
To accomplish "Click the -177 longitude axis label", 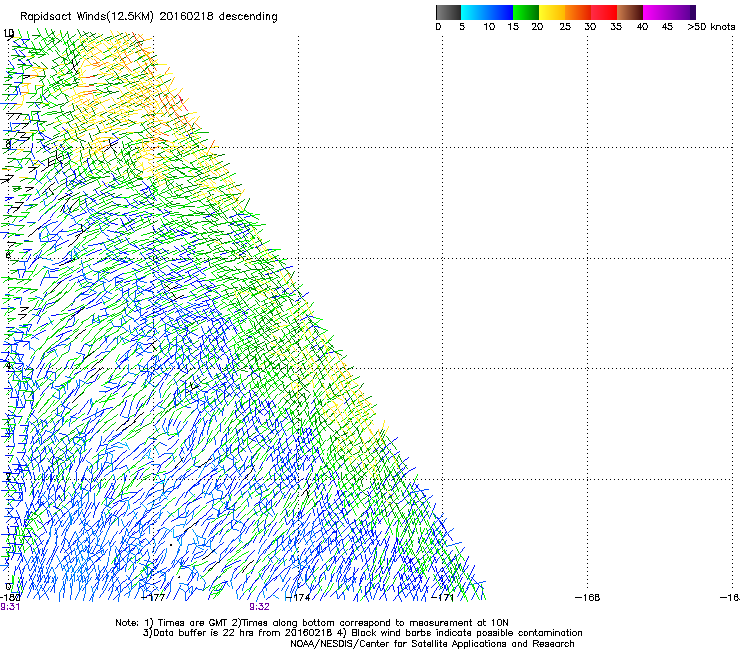I will [153, 597].
